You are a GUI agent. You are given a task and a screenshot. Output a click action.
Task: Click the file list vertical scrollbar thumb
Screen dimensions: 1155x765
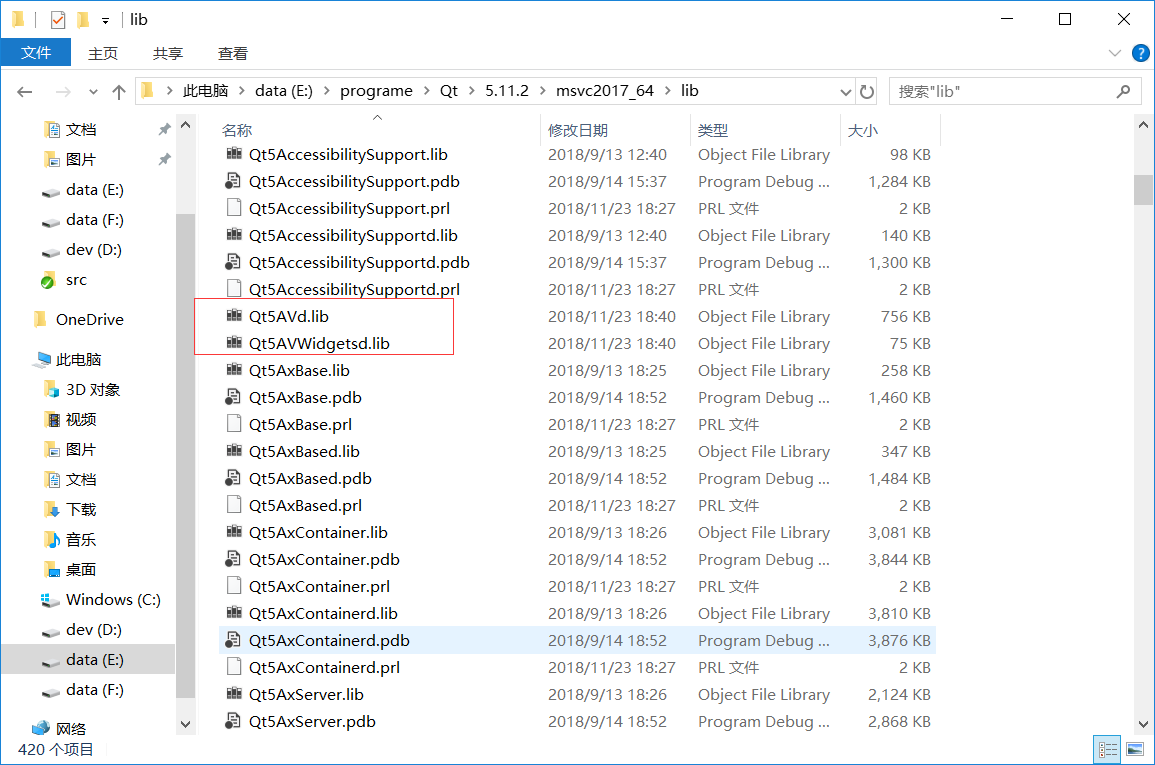[1142, 190]
